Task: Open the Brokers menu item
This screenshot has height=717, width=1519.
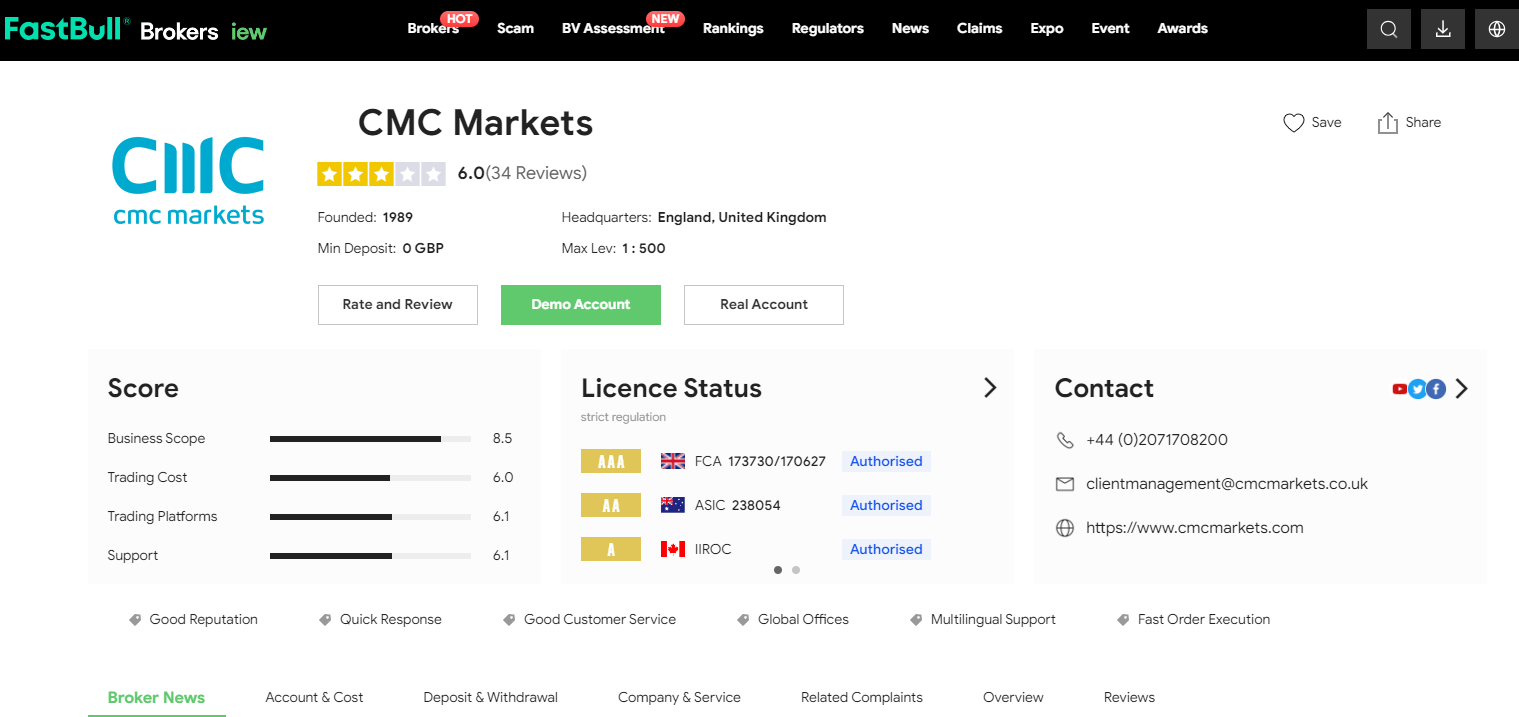Action: 432,28
